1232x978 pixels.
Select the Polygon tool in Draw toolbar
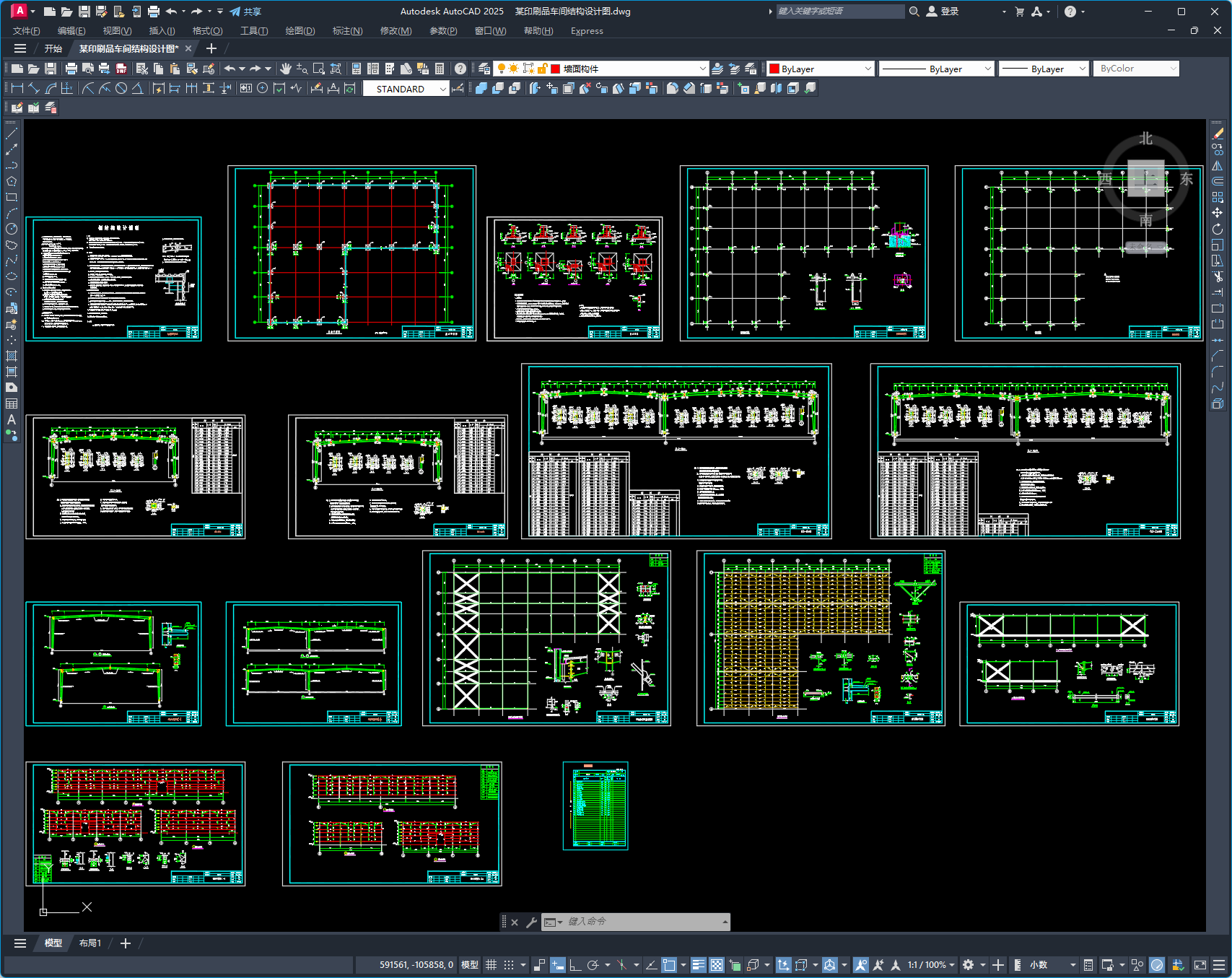(x=12, y=181)
